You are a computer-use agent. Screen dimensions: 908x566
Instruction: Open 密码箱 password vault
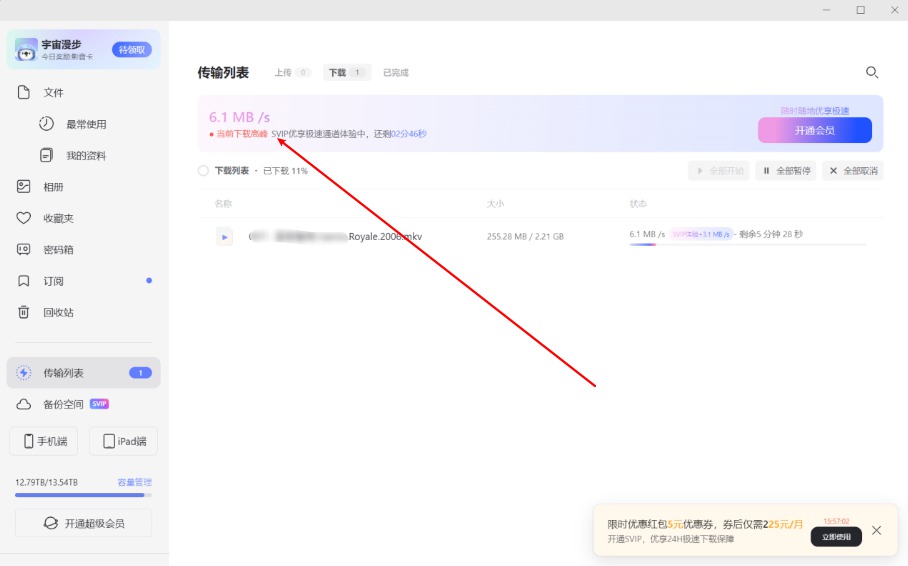point(58,250)
